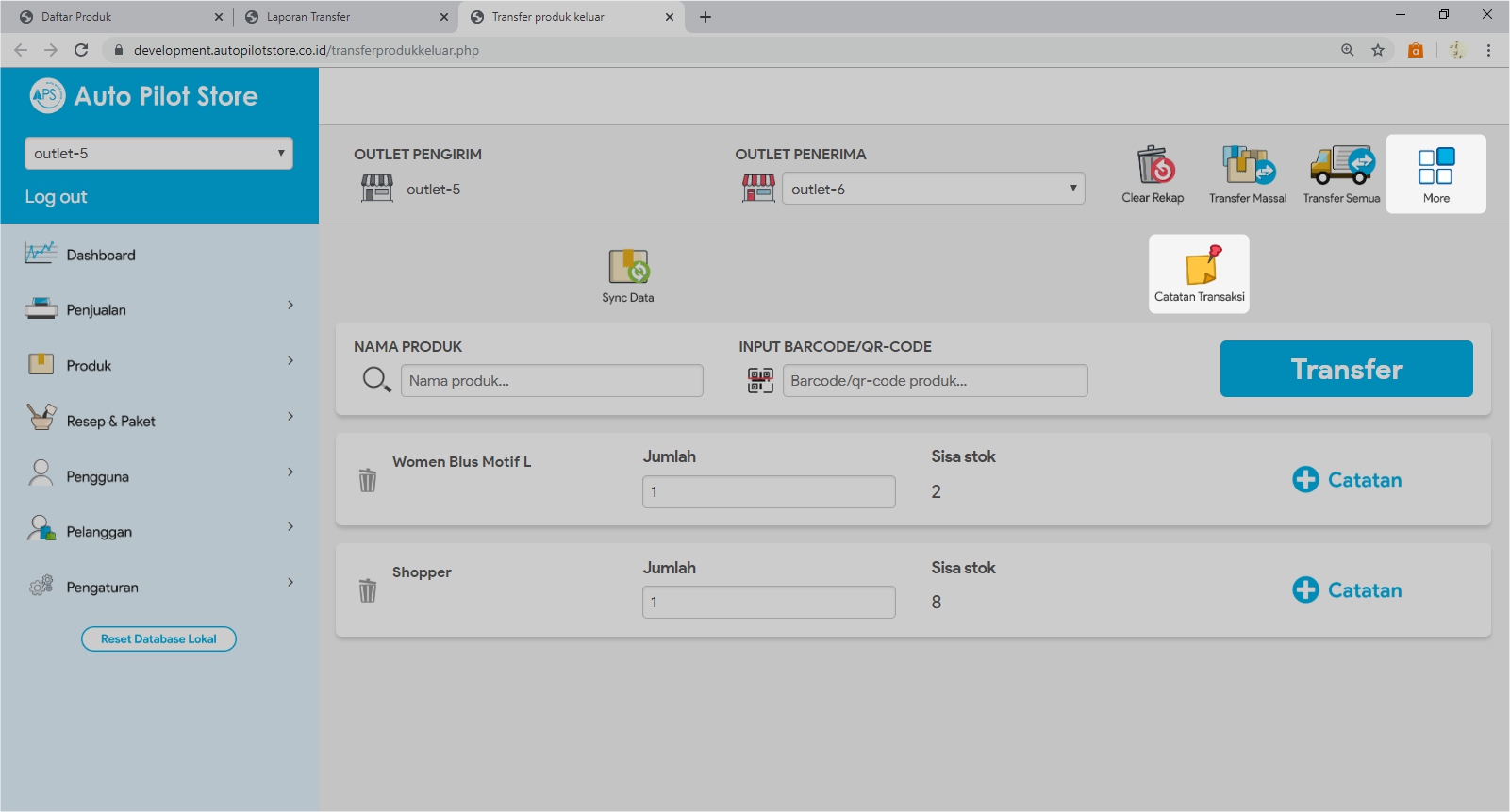Click the Sync Data icon
This screenshot has height=812, width=1510.
[x=628, y=267]
